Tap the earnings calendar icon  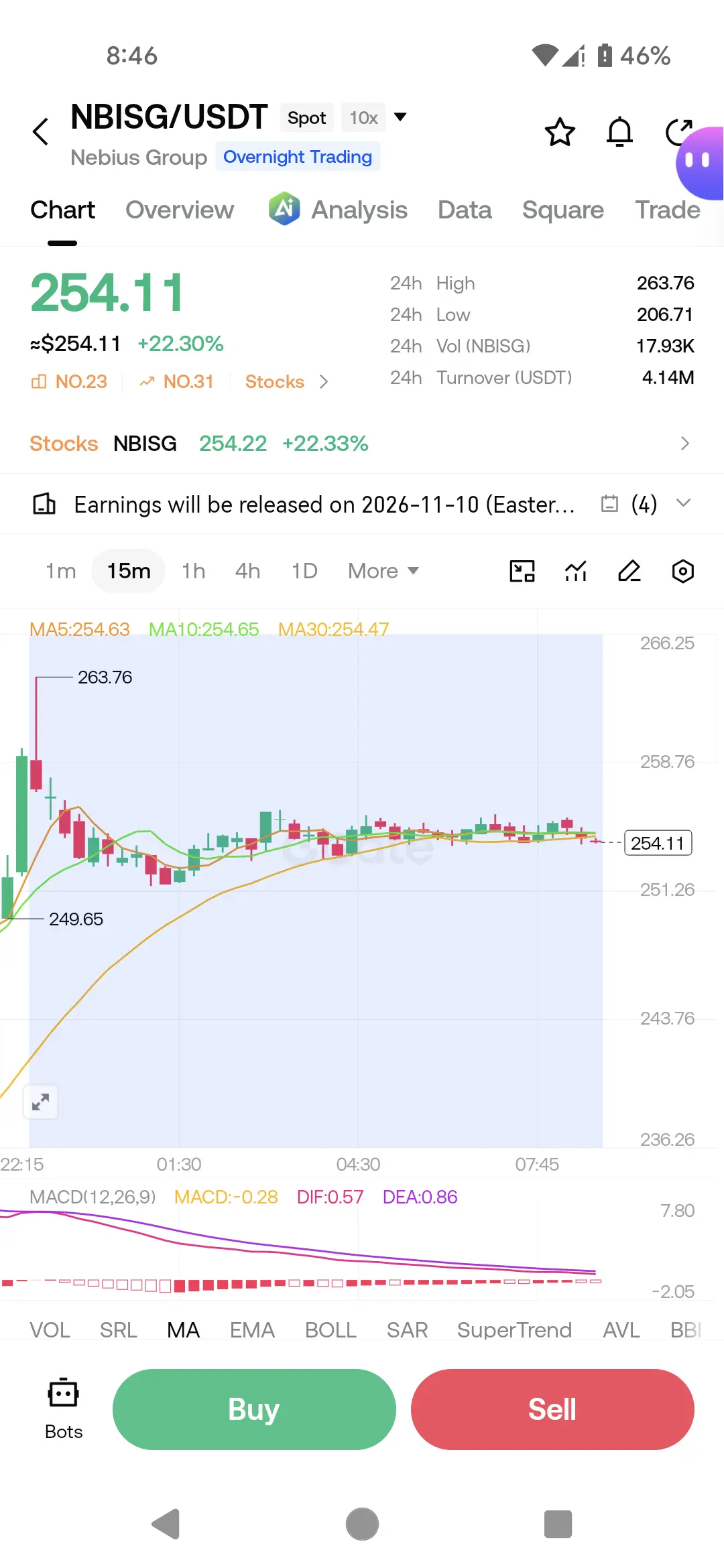(609, 503)
